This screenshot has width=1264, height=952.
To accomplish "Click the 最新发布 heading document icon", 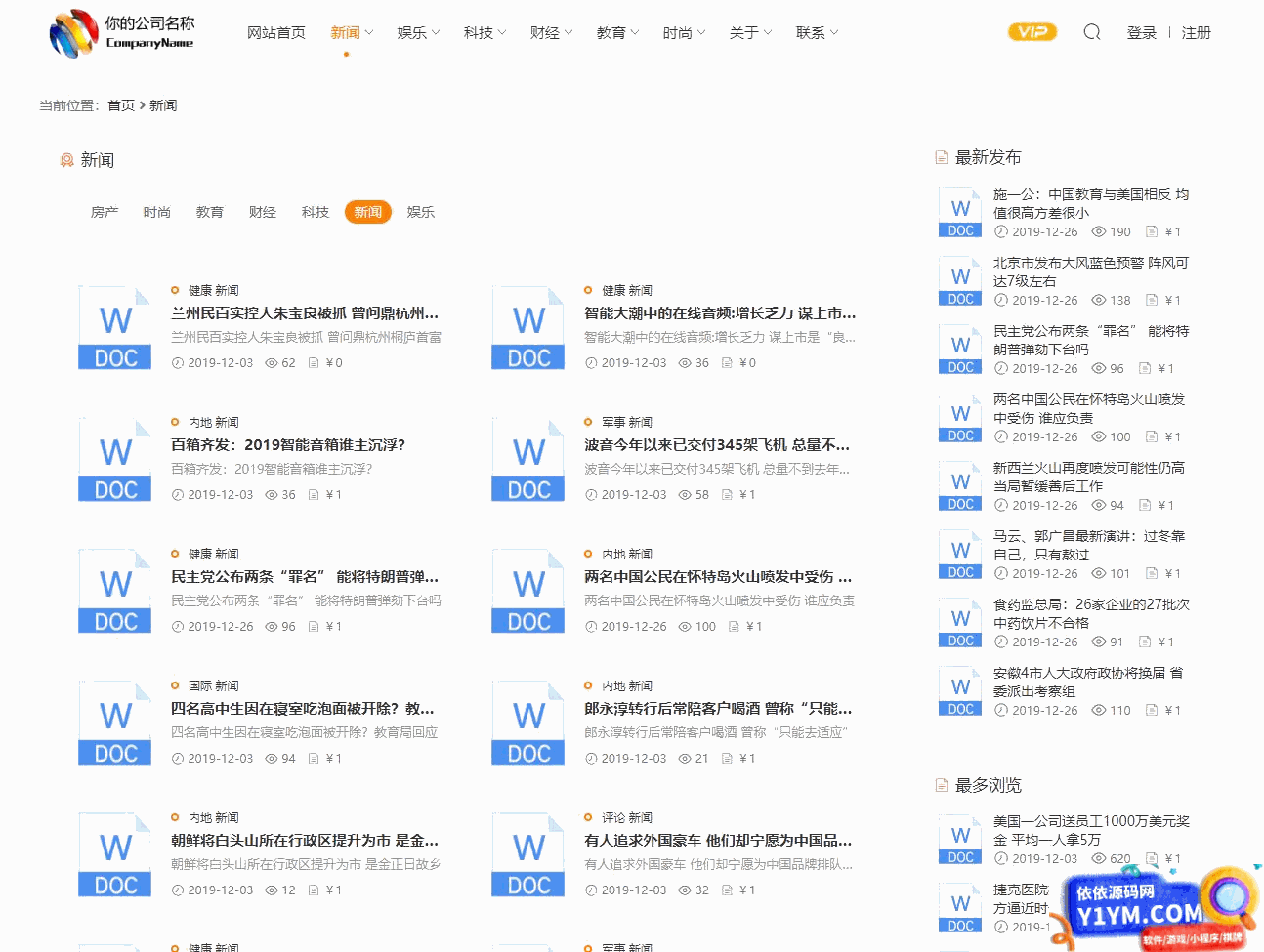I will pyautogui.click(x=942, y=157).
